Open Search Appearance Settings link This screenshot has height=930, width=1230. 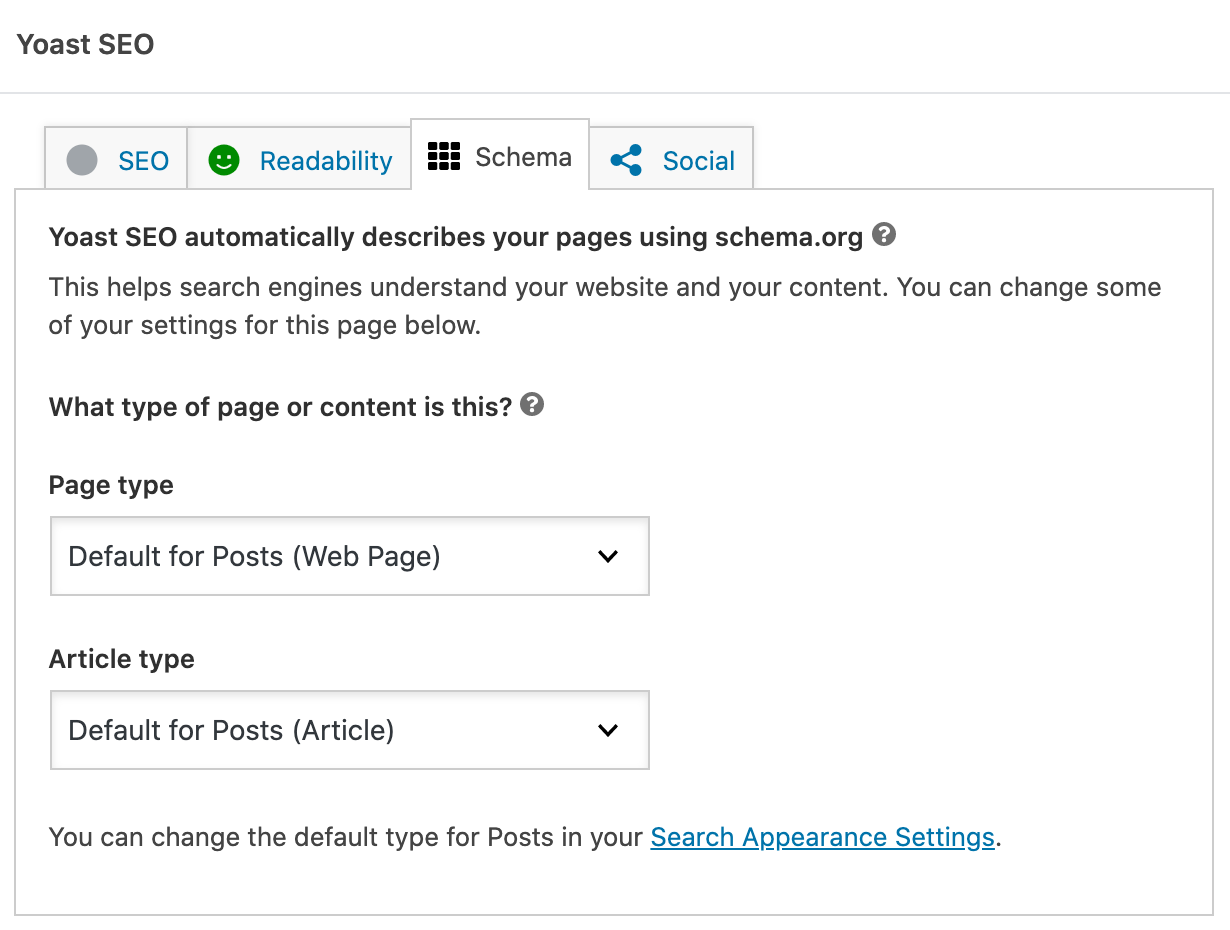[x=821, y=837]
